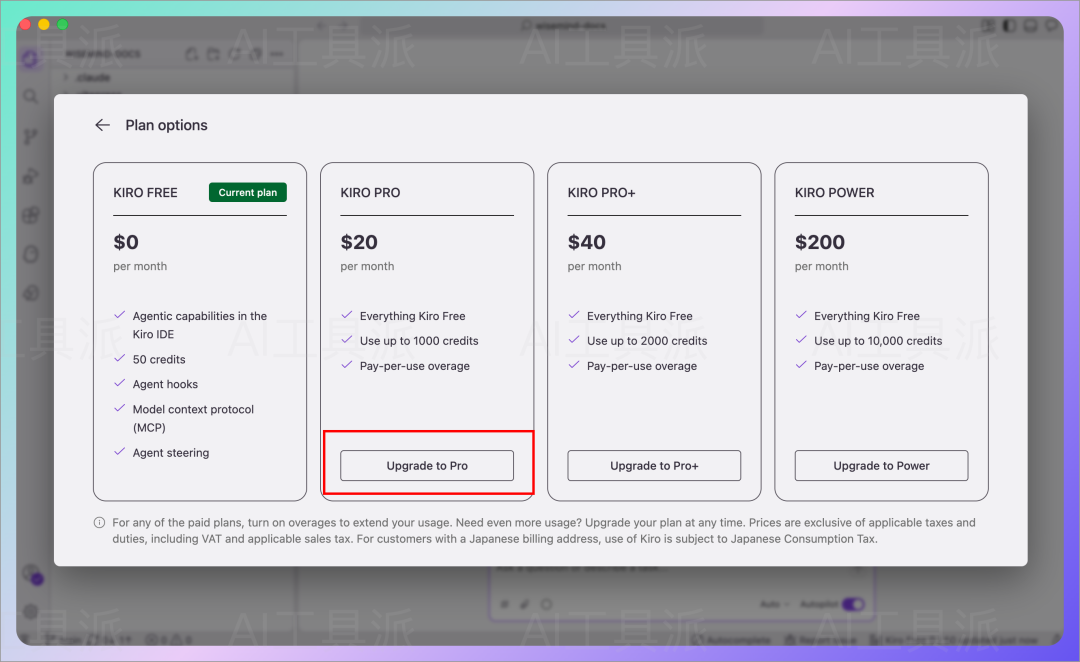Click the green Current plan badge
The width and height of the screenshot is (1080, 662).
tap(248, 192)
